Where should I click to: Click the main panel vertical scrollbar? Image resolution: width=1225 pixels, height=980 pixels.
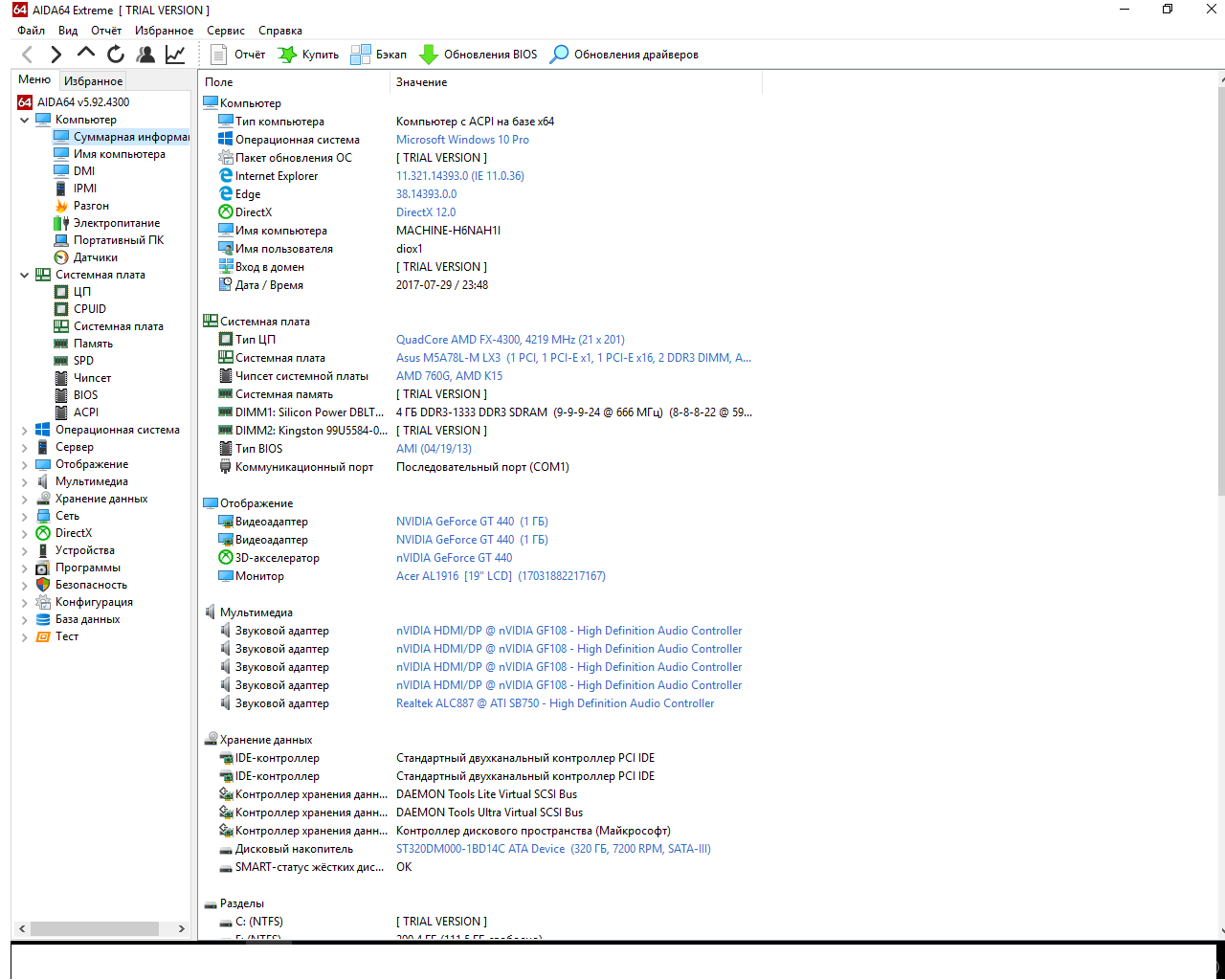[1220, 293]
